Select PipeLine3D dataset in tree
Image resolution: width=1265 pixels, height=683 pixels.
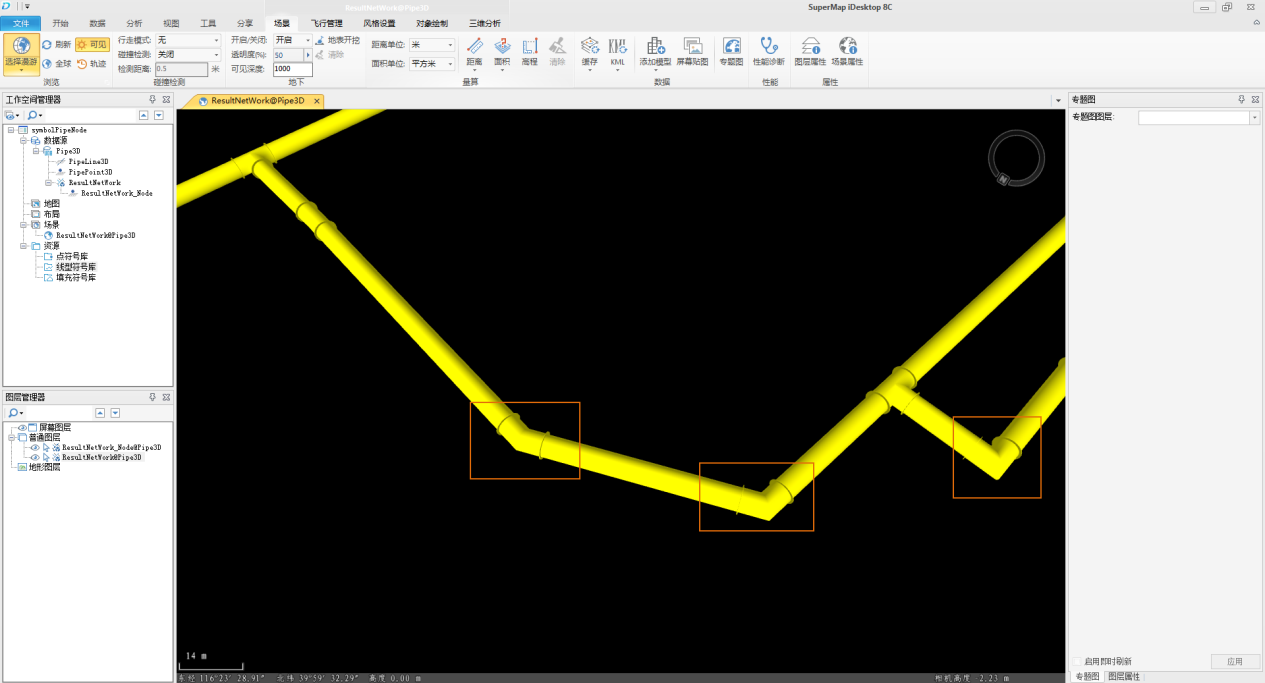pyautogui.click(x=88, y=161)
